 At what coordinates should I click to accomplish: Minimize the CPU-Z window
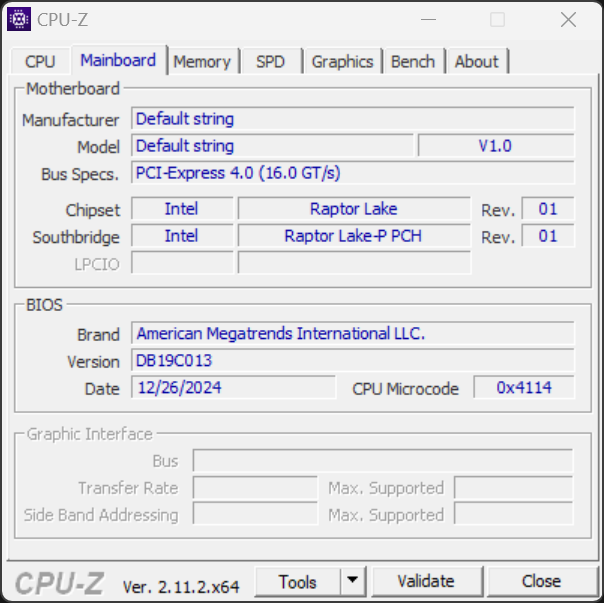click(428, 19)
